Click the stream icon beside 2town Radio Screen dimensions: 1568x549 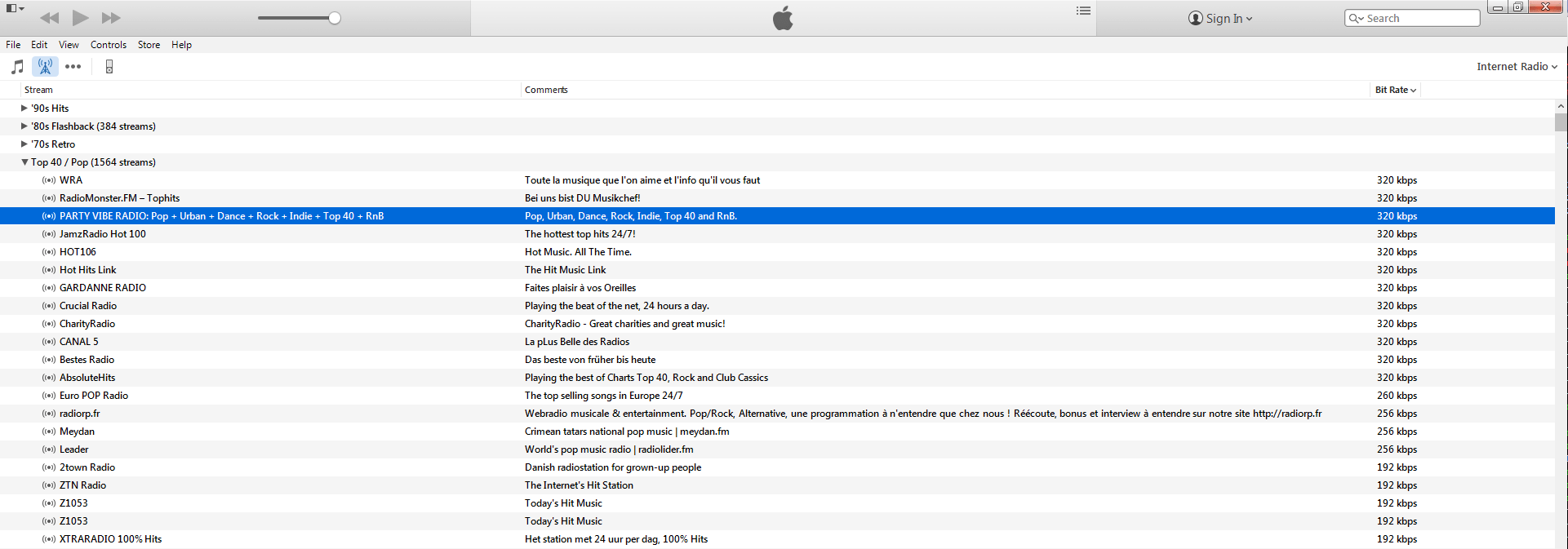[x=49, y=467]
